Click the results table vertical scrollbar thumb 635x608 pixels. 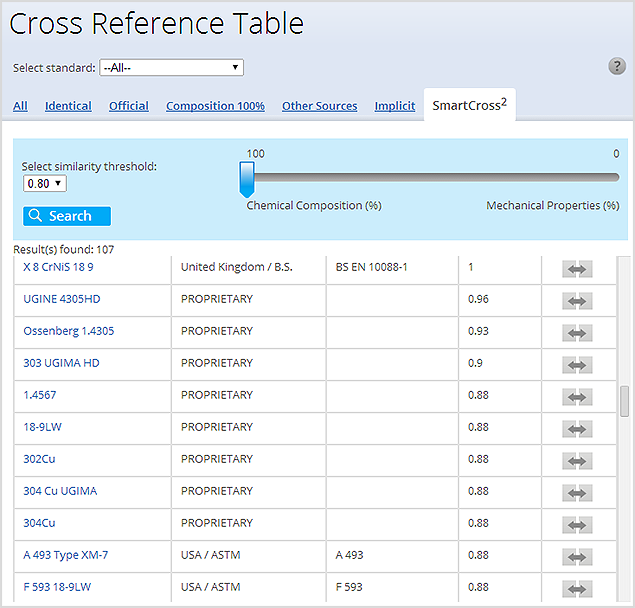[x=624, y=401]
